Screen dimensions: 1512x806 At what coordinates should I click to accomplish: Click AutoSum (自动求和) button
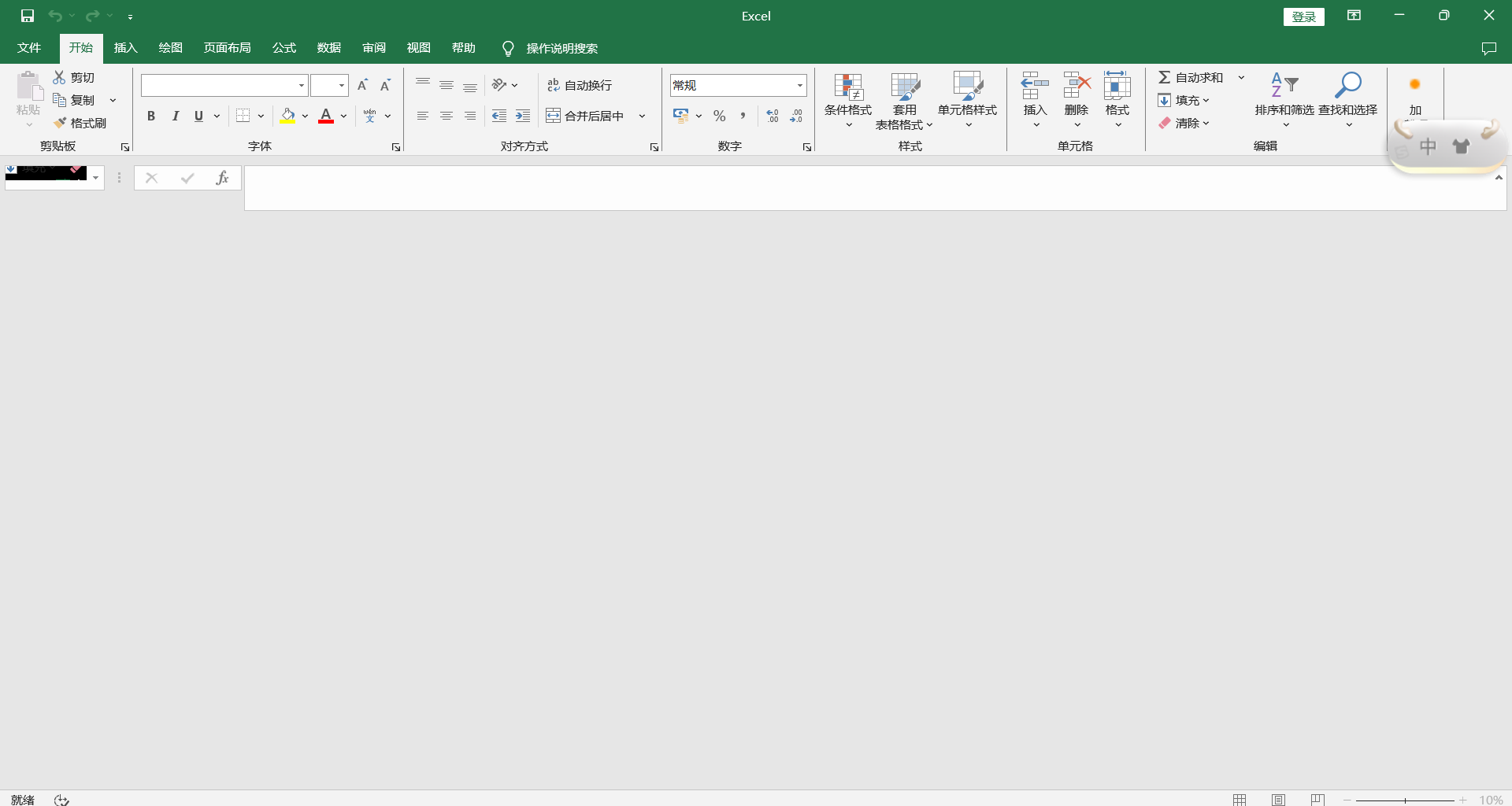coord(1191,77)
